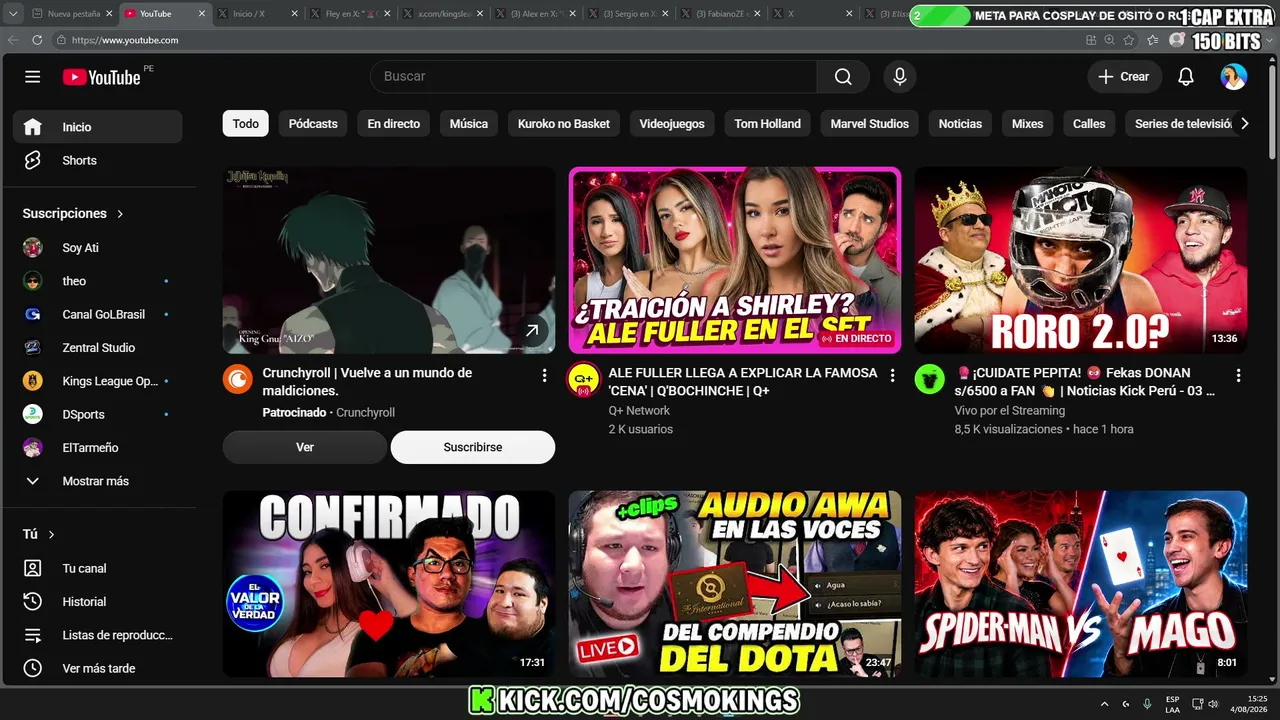This screenshot has width=1280, height=720.
Task: Click the browser back arrow
Action: 13,40
